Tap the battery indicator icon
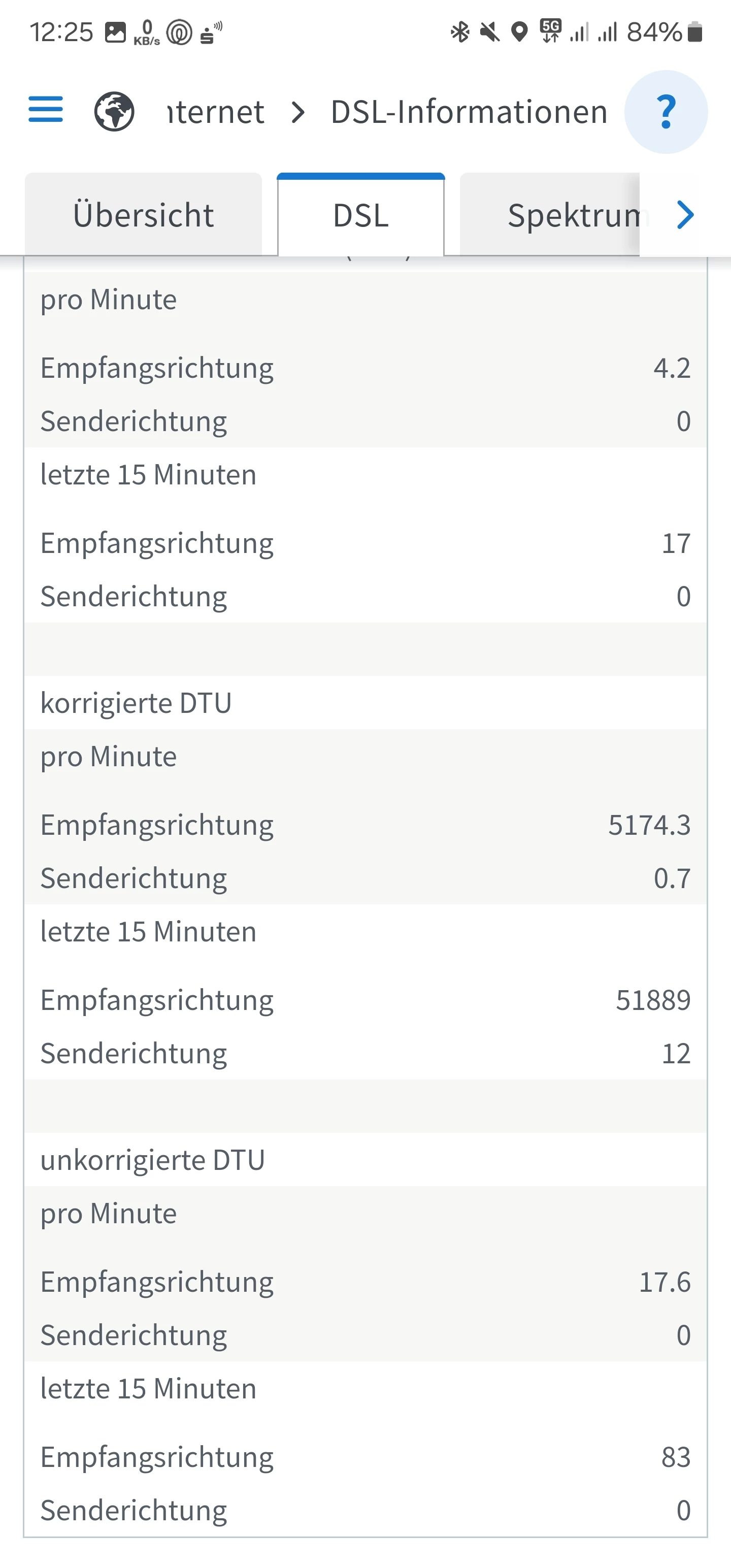Image resolution: width=731 pixels, height=1568 pixels. tap(694, 31)
